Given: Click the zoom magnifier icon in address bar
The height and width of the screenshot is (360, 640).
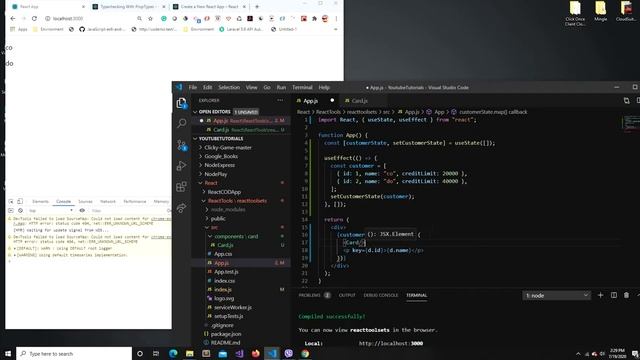Looking at the screenshot, I should click(140, 18).
